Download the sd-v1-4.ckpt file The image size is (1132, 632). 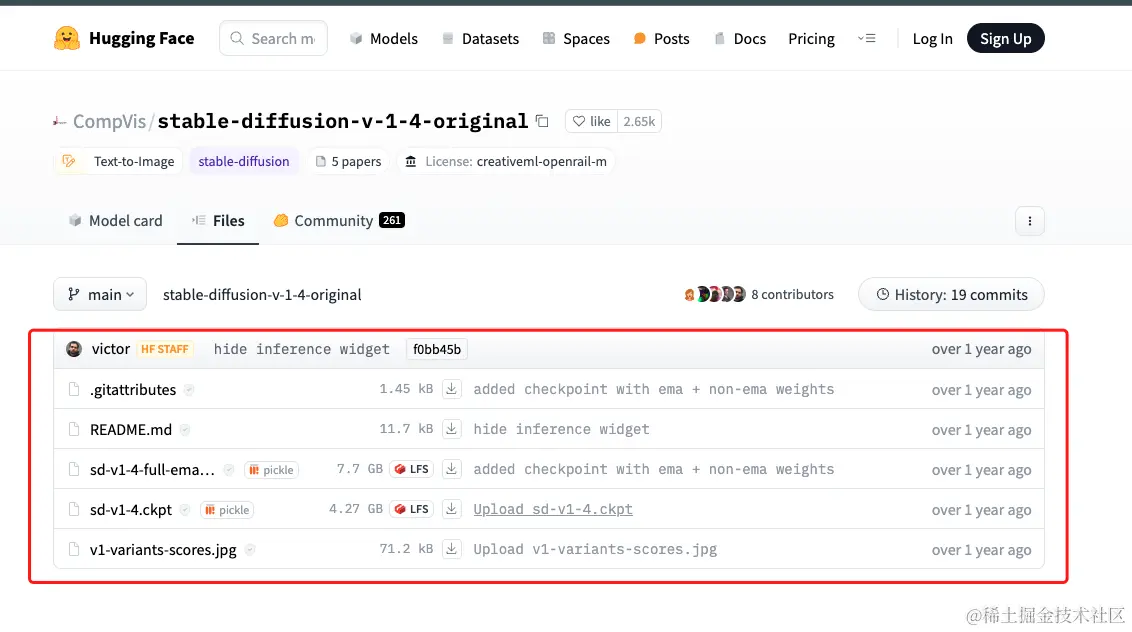click(x=451, y=509)
